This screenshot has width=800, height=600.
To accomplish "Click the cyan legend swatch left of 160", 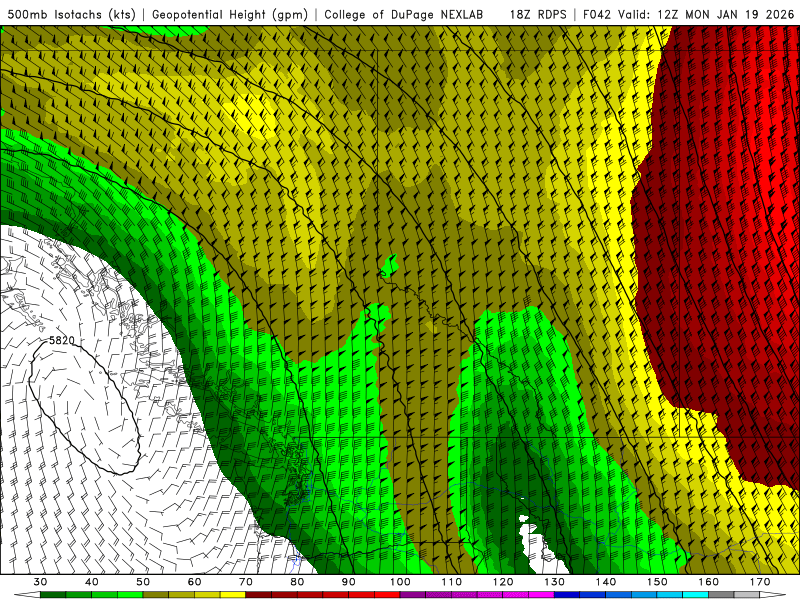I will 696,595.
